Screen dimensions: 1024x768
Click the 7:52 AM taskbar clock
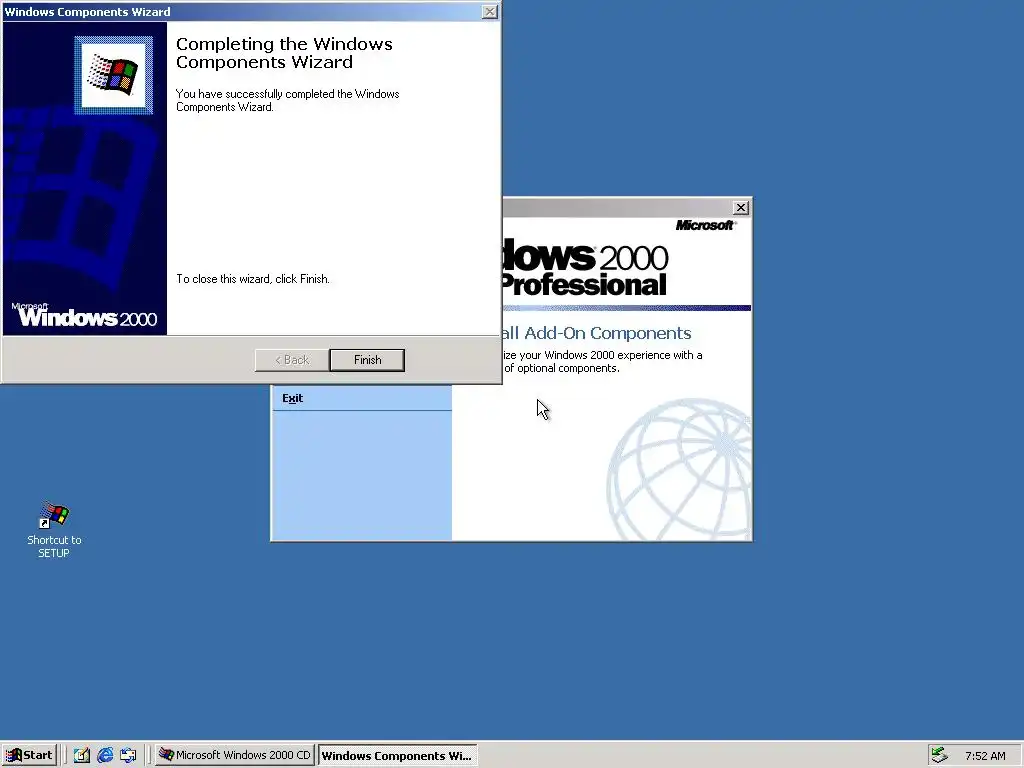(x=985, y=756)
